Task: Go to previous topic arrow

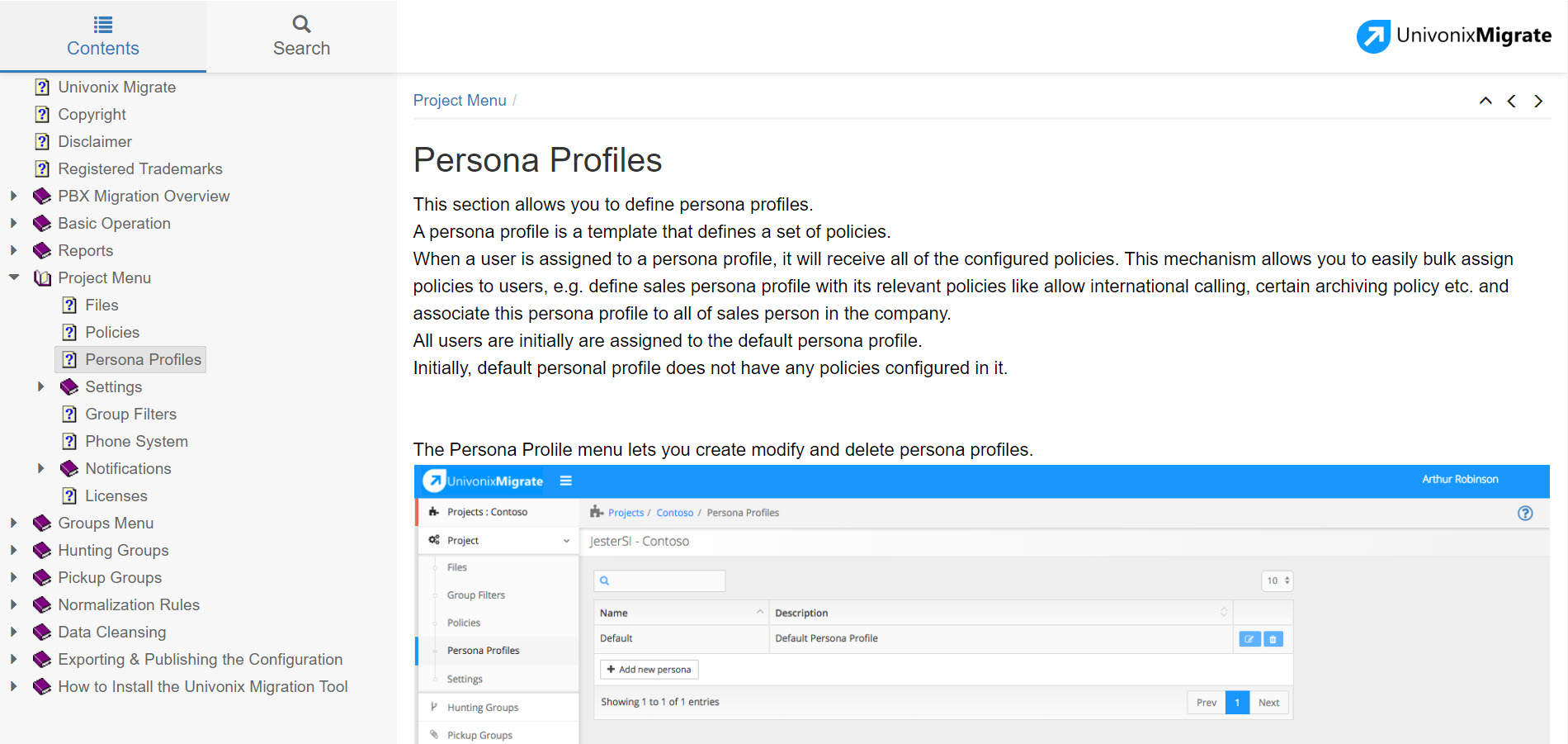Action: point(1512,101)
